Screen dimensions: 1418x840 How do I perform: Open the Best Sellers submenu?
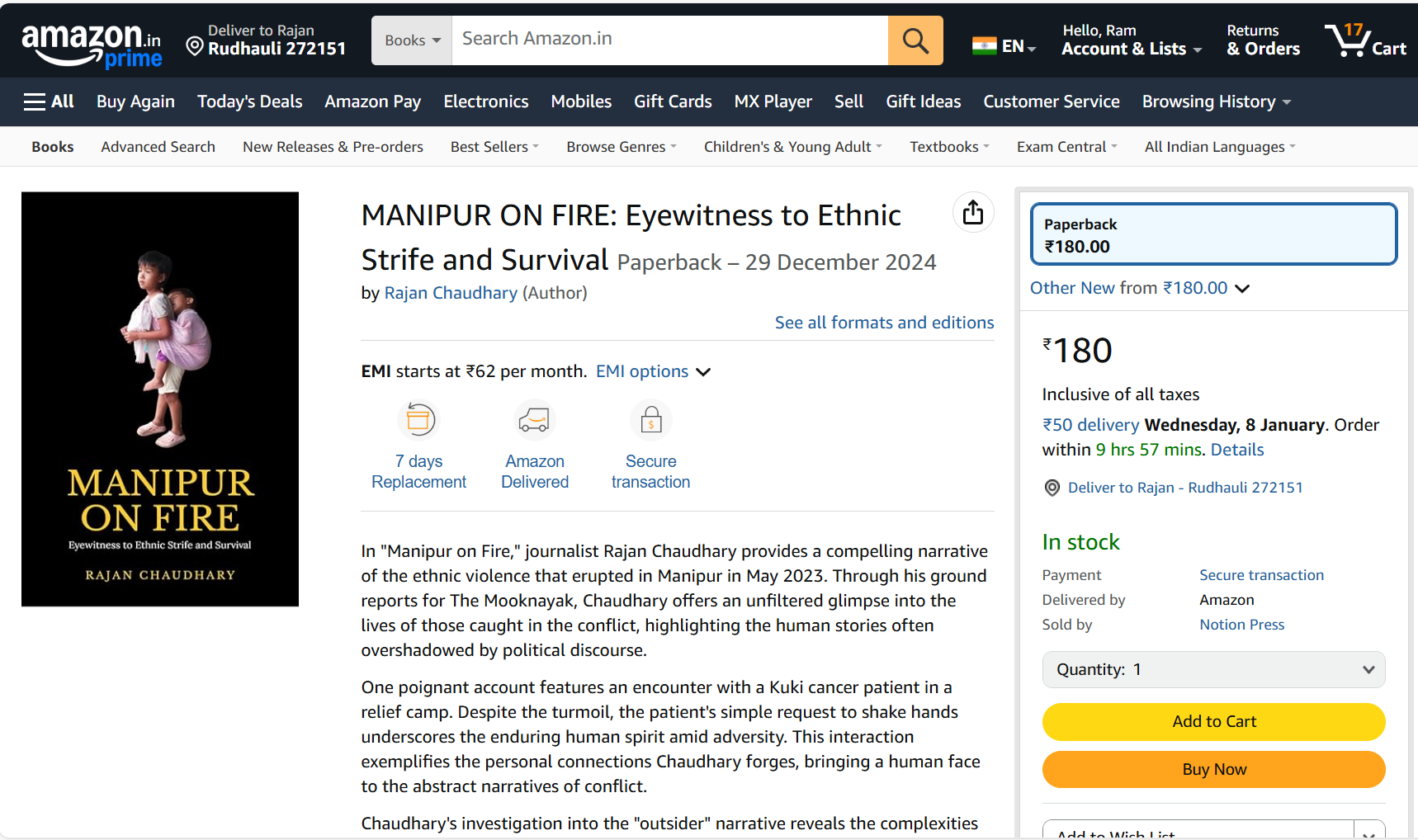click(494, 147)
